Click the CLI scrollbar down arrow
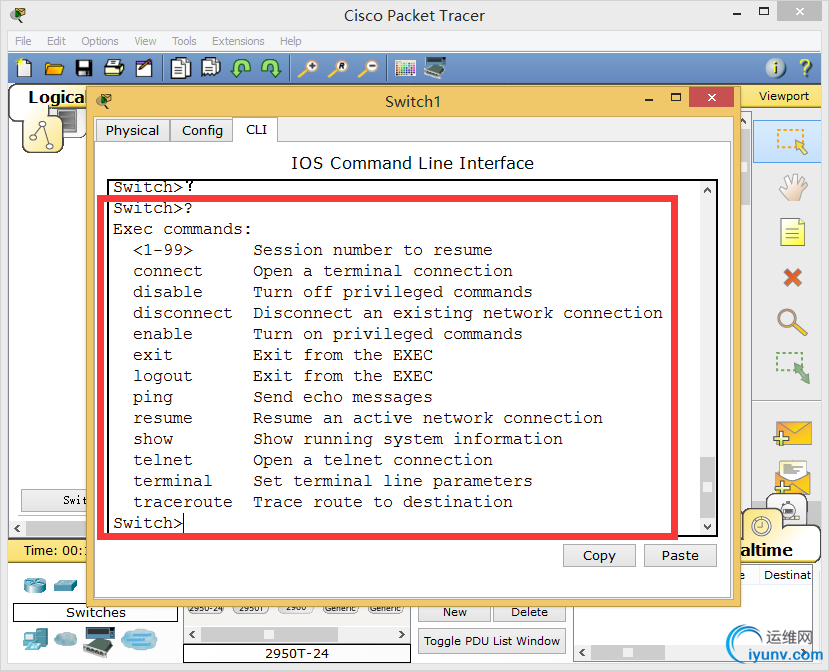The image size is (829, 671). click(707, 527)
